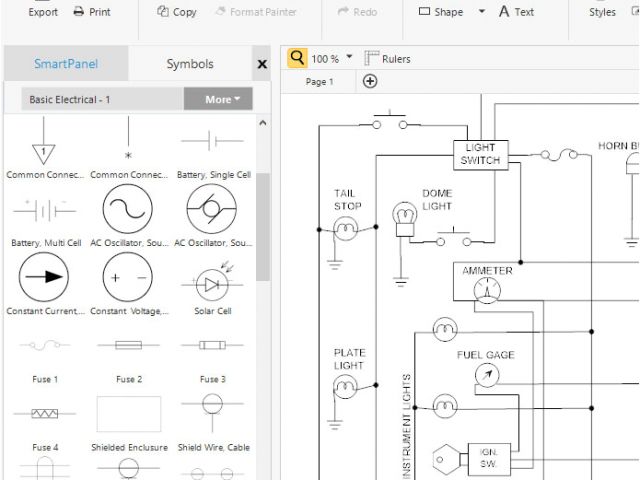Pick the Constant Voltage source symbol

127,278
